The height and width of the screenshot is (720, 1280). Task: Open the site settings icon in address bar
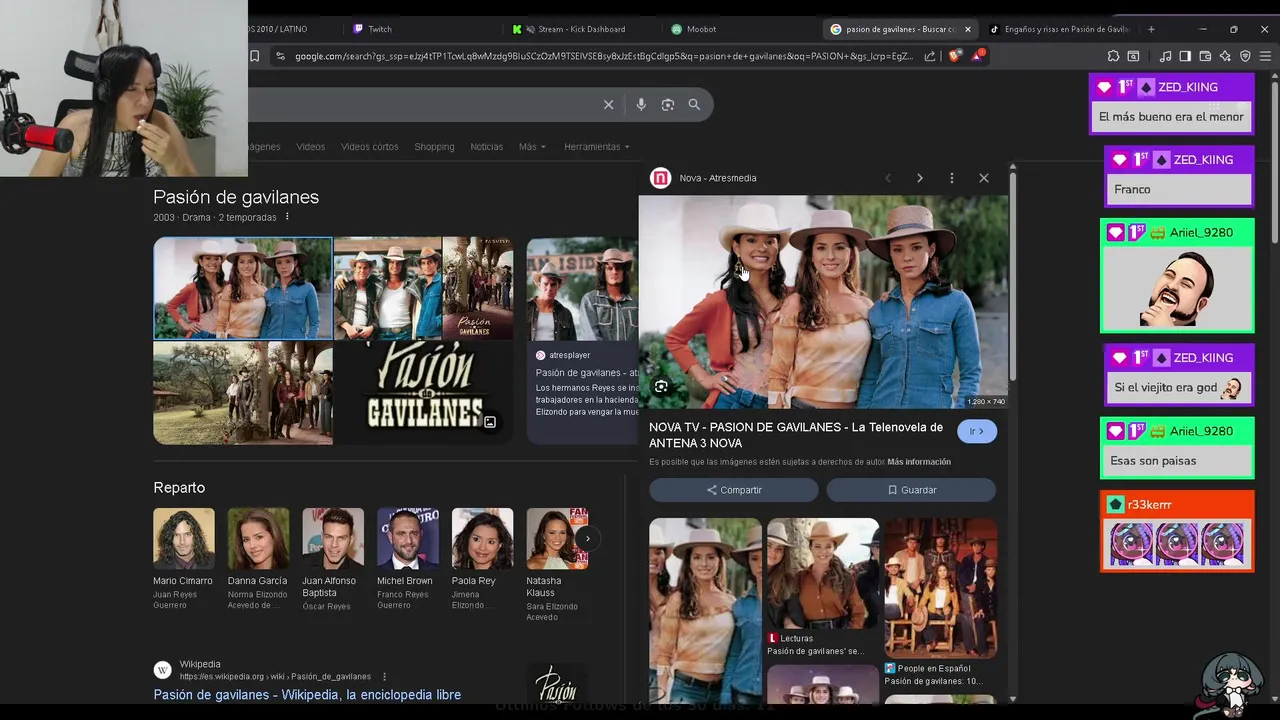click(280, 56)
